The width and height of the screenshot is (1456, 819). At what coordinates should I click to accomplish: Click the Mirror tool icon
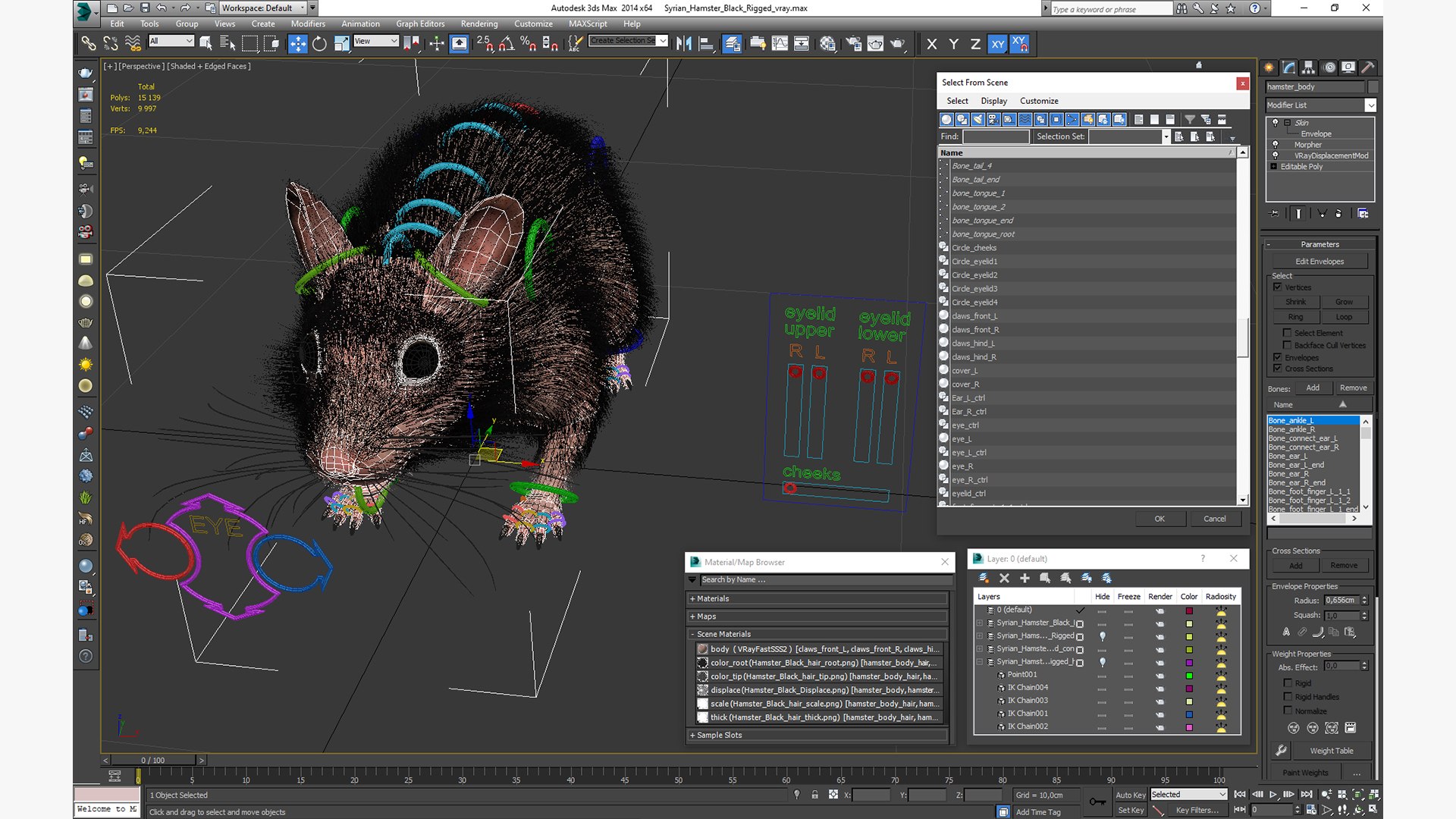click(x=684, y=44)
